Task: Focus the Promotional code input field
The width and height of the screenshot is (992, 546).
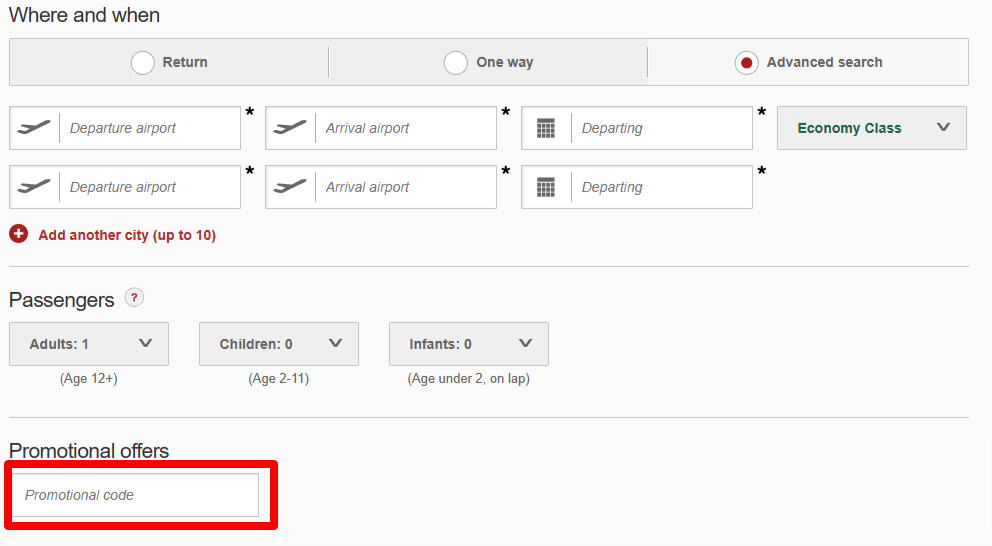Action: coord(135,495)
